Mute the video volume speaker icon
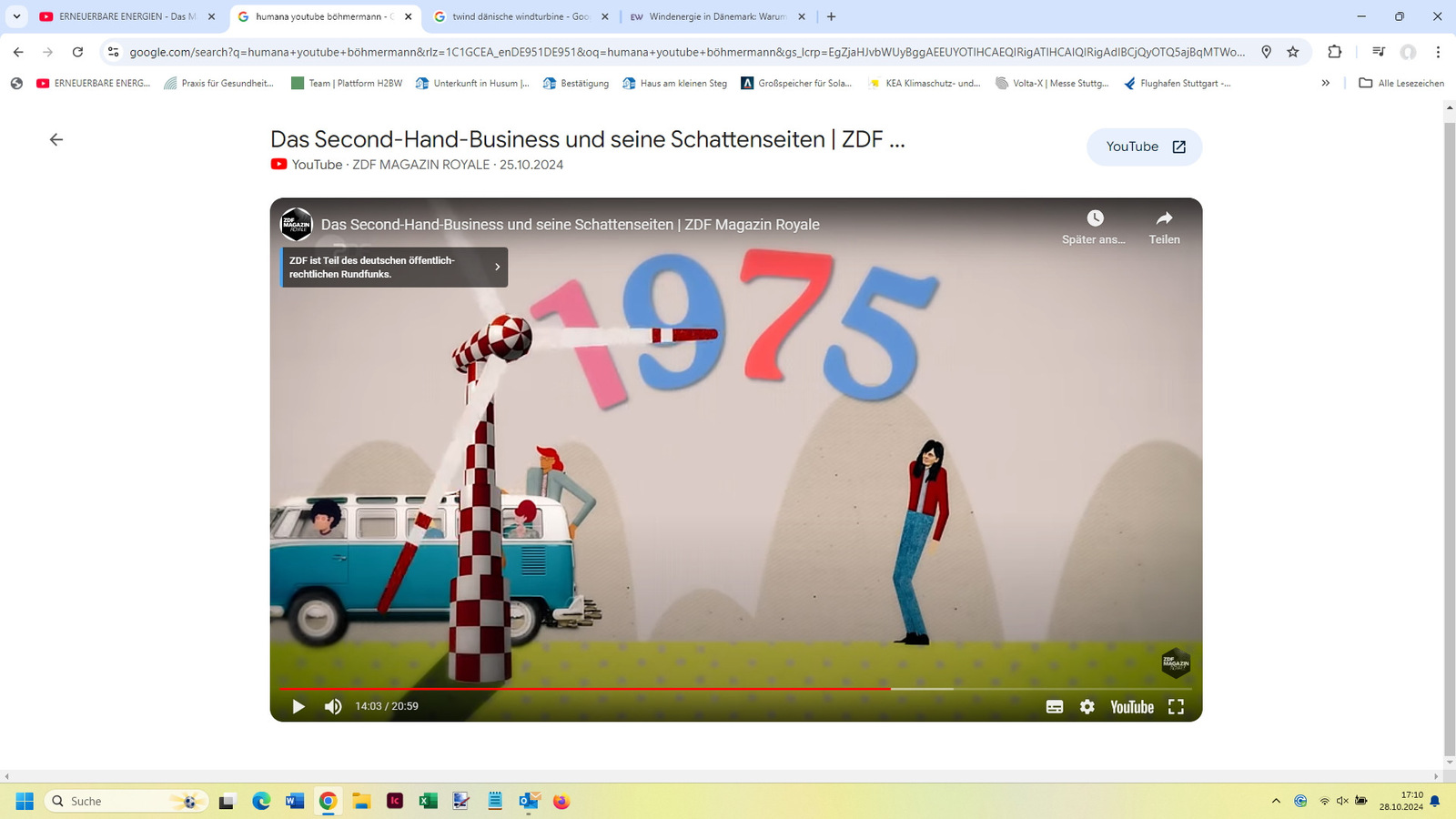 point(333,707)
